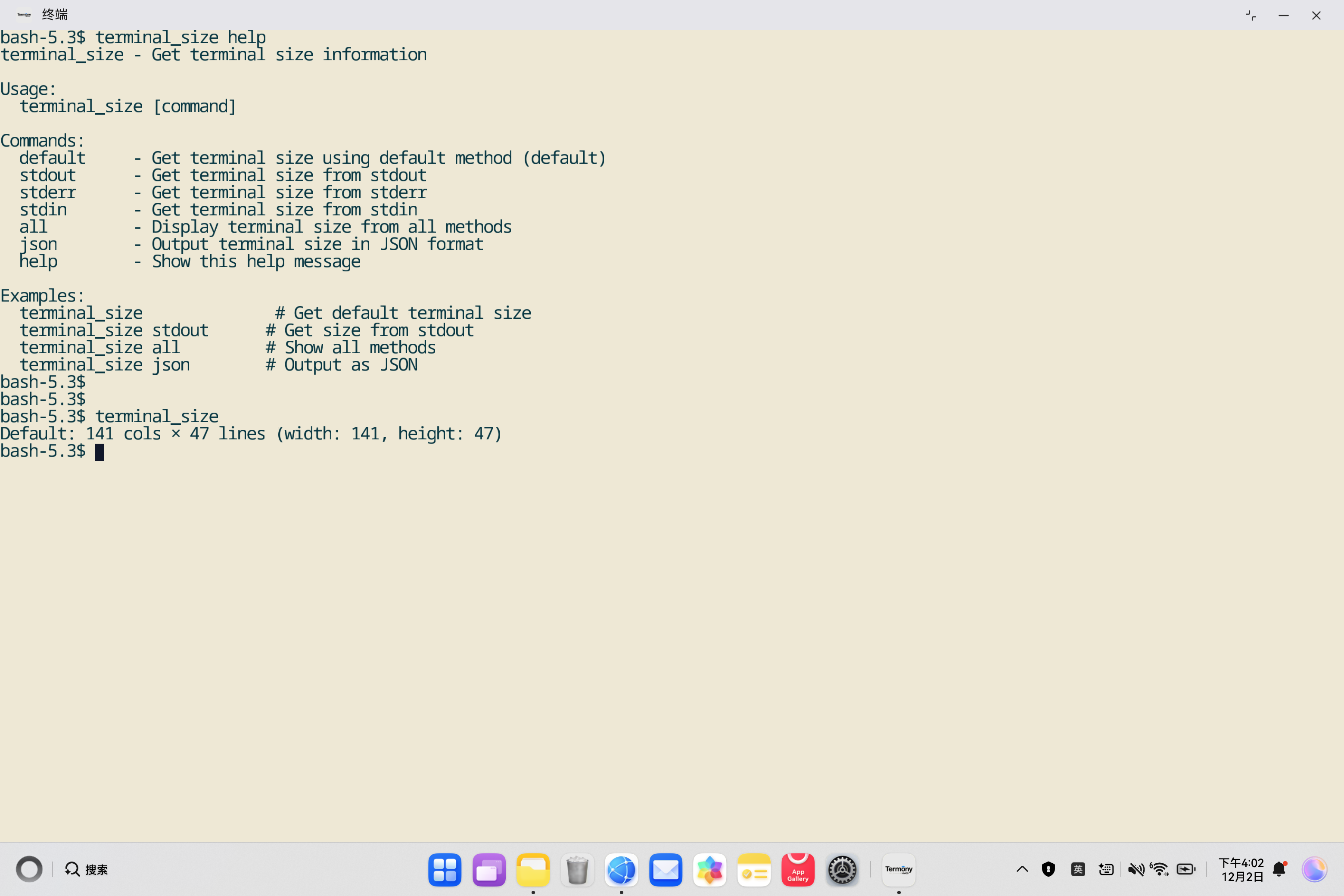Click the terminal prompt cursor line
The width and height of the screenshot is (1344, 896).
point(100,452)
